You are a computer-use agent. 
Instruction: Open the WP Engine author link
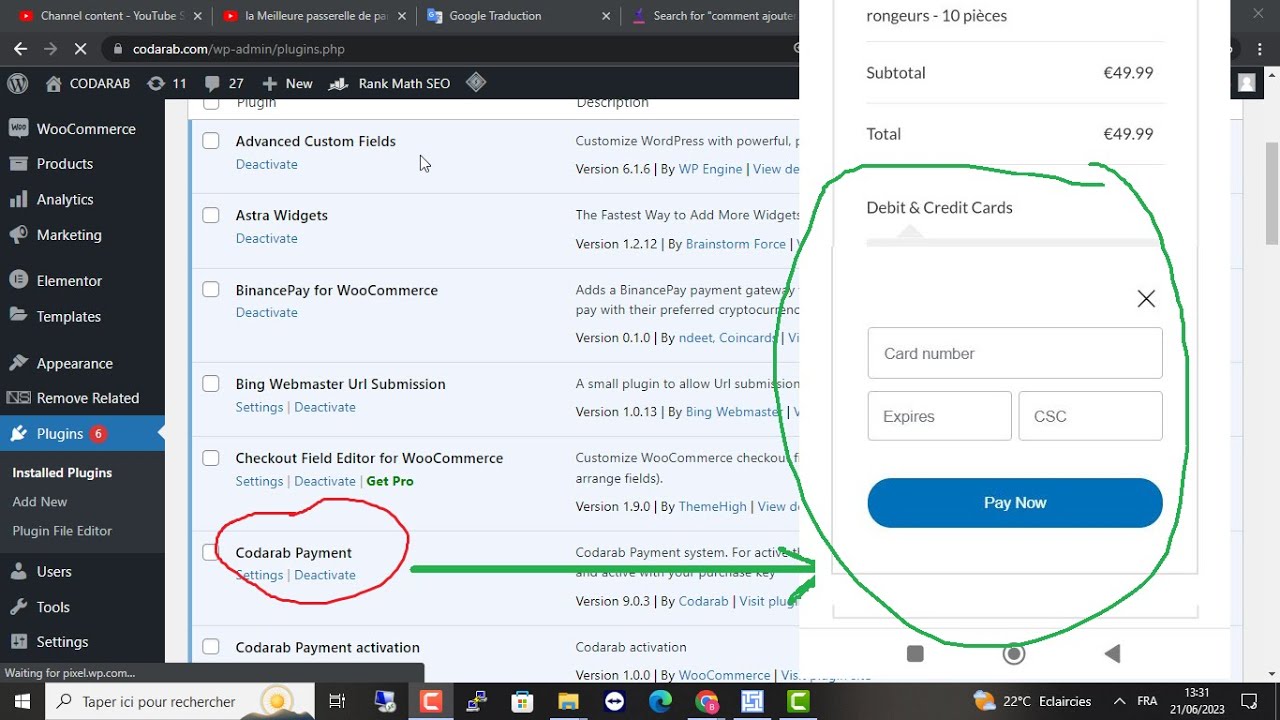click(x=710, y=169)
